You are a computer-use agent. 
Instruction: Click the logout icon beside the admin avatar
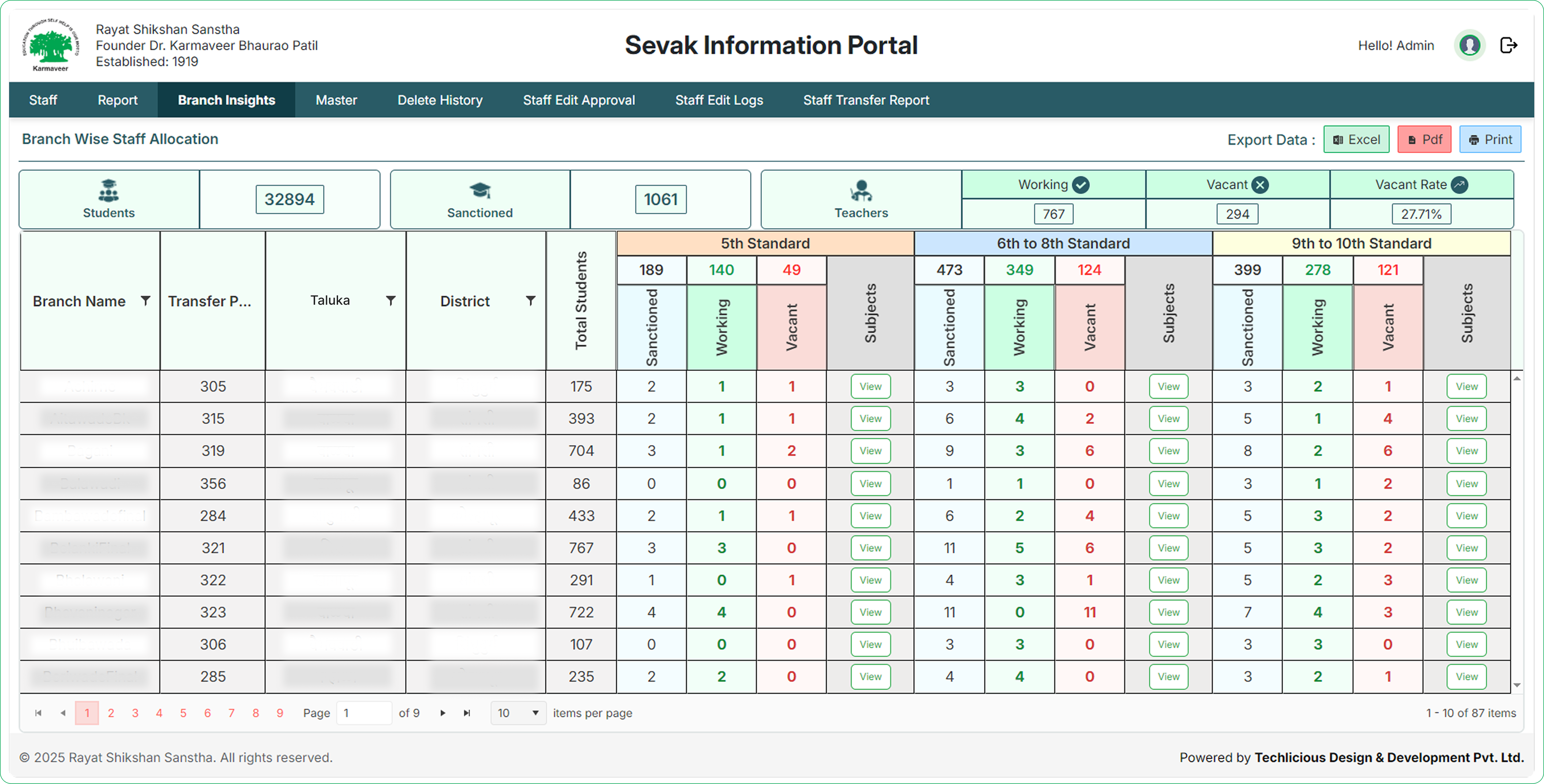[x=1508, y=46]
